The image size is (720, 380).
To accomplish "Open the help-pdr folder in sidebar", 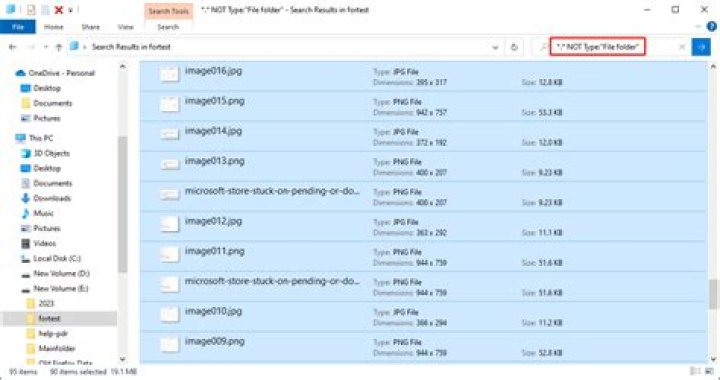I will (x=53, y=334).
